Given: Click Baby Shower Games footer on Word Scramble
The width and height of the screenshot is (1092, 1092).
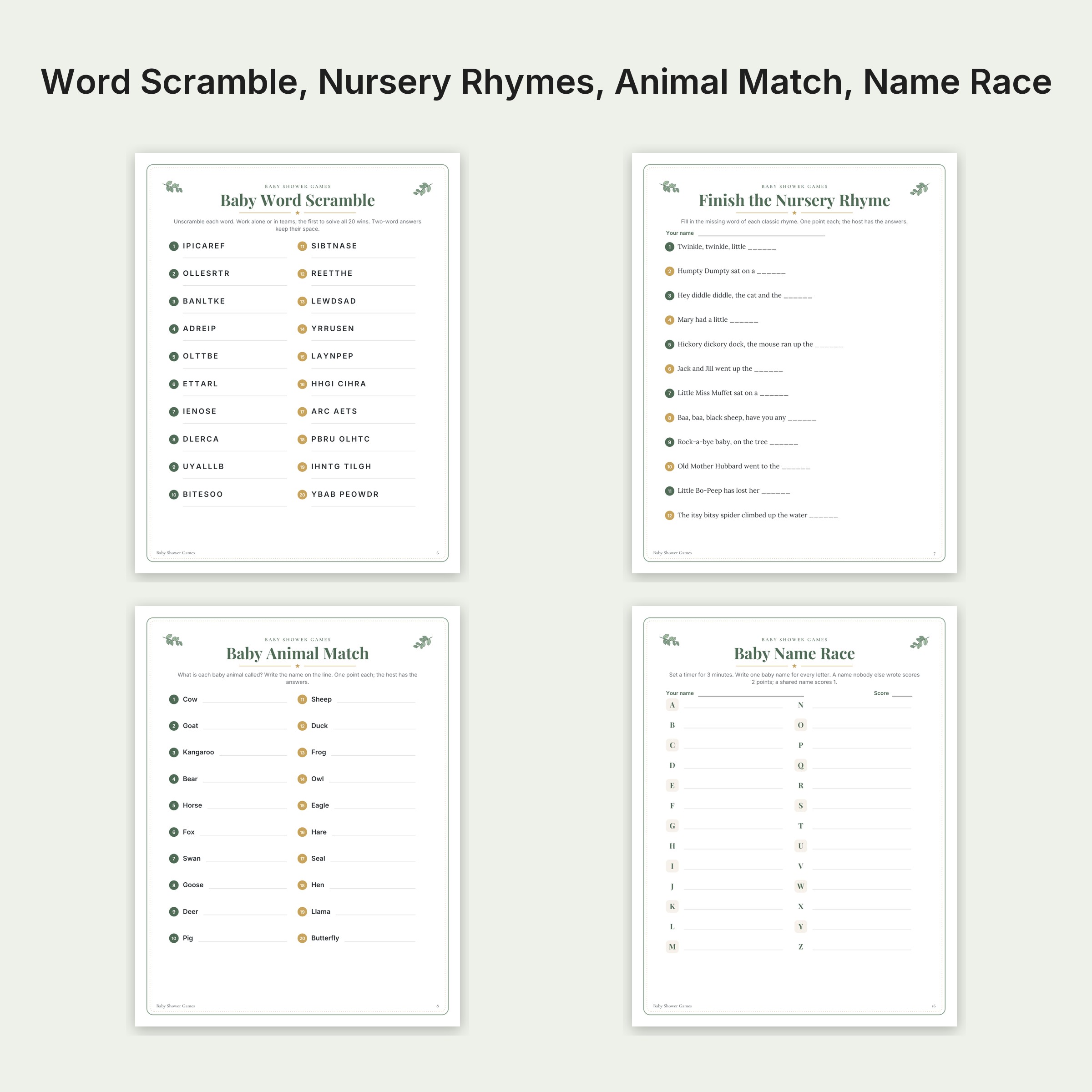Looking at the screenshot, I should click(x=175, y=553).
